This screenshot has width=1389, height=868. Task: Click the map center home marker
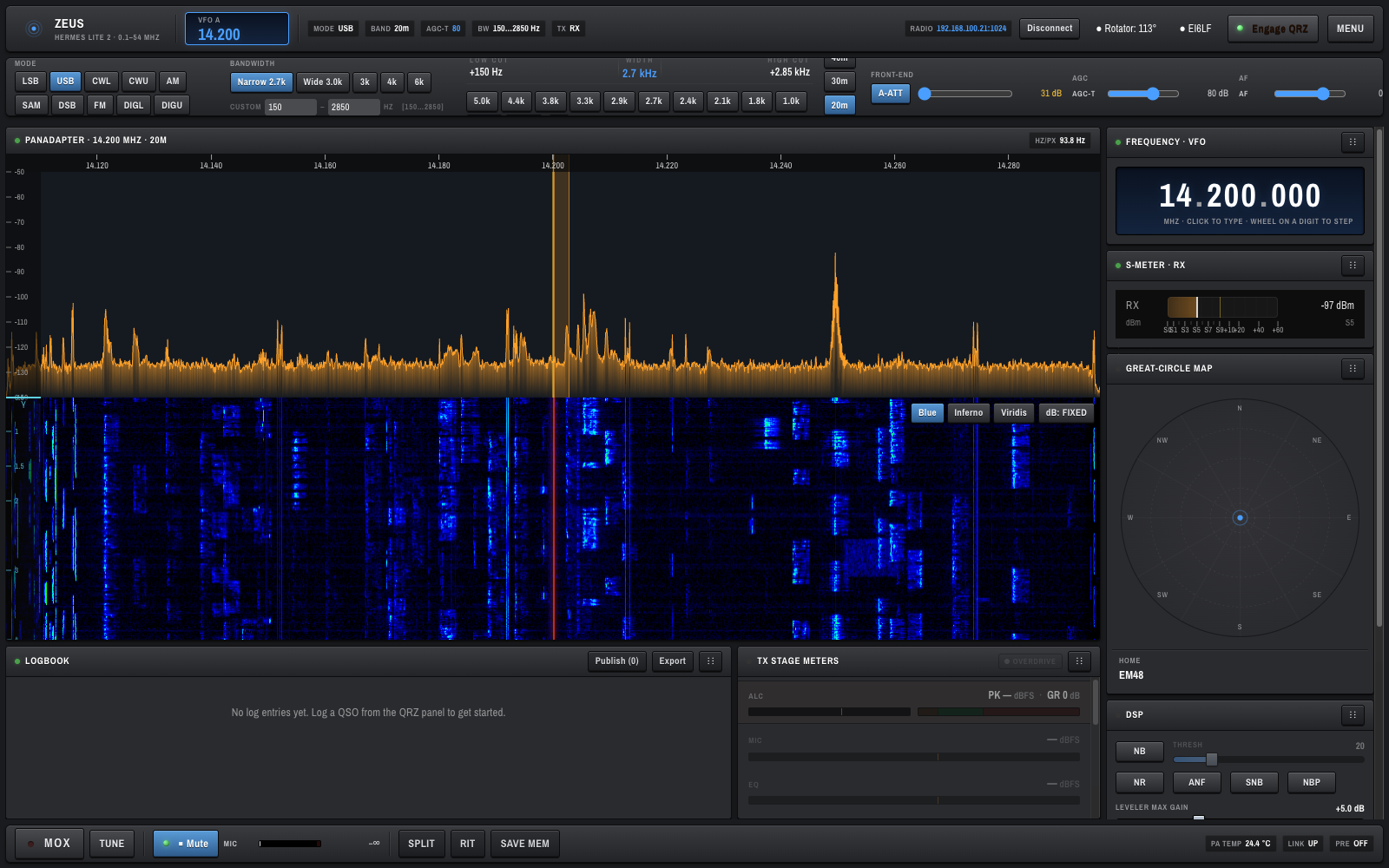(1240, 518)
